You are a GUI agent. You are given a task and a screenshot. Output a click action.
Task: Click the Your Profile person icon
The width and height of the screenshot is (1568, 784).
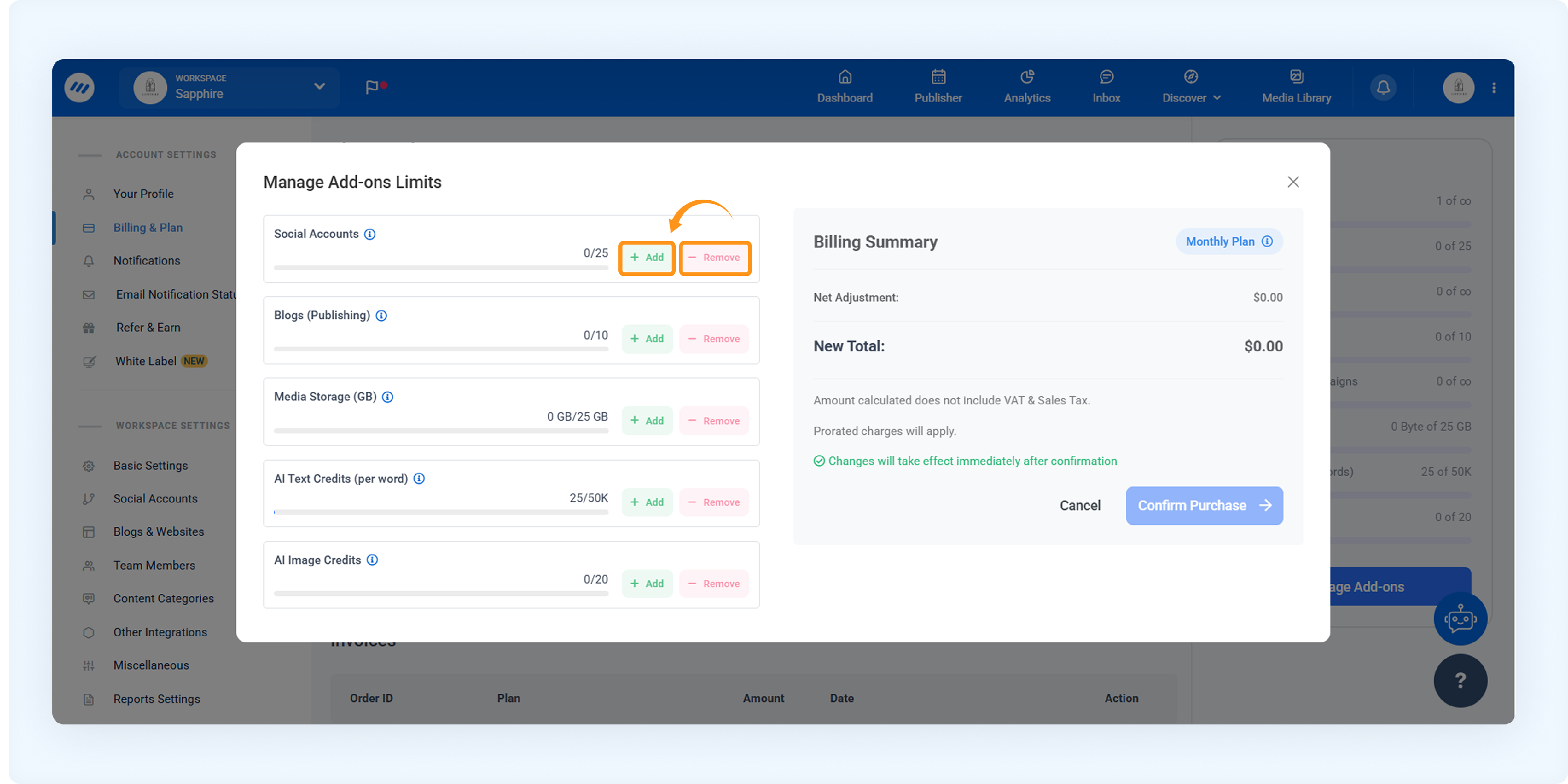pos(89,194)
